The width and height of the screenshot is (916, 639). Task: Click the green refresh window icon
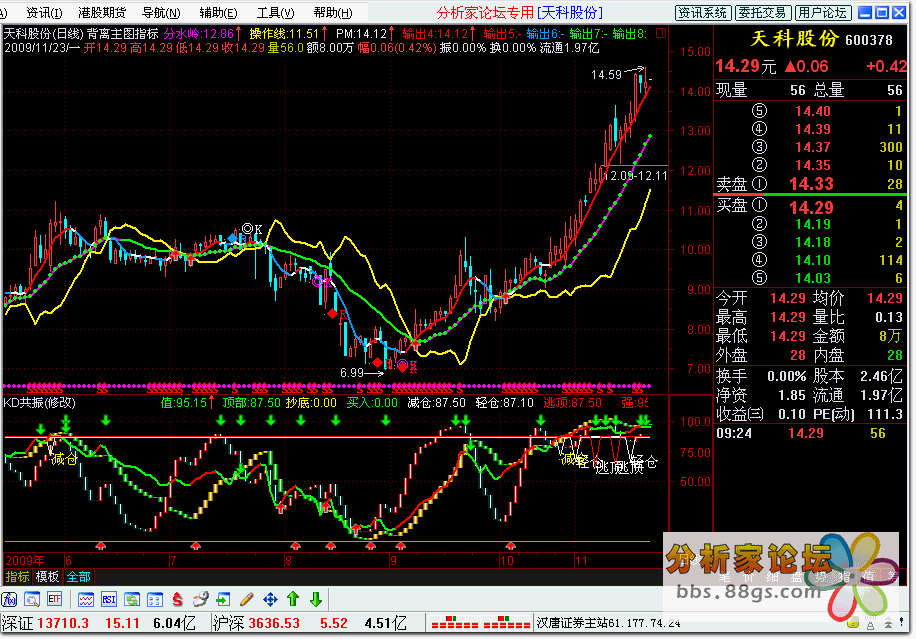132,599
